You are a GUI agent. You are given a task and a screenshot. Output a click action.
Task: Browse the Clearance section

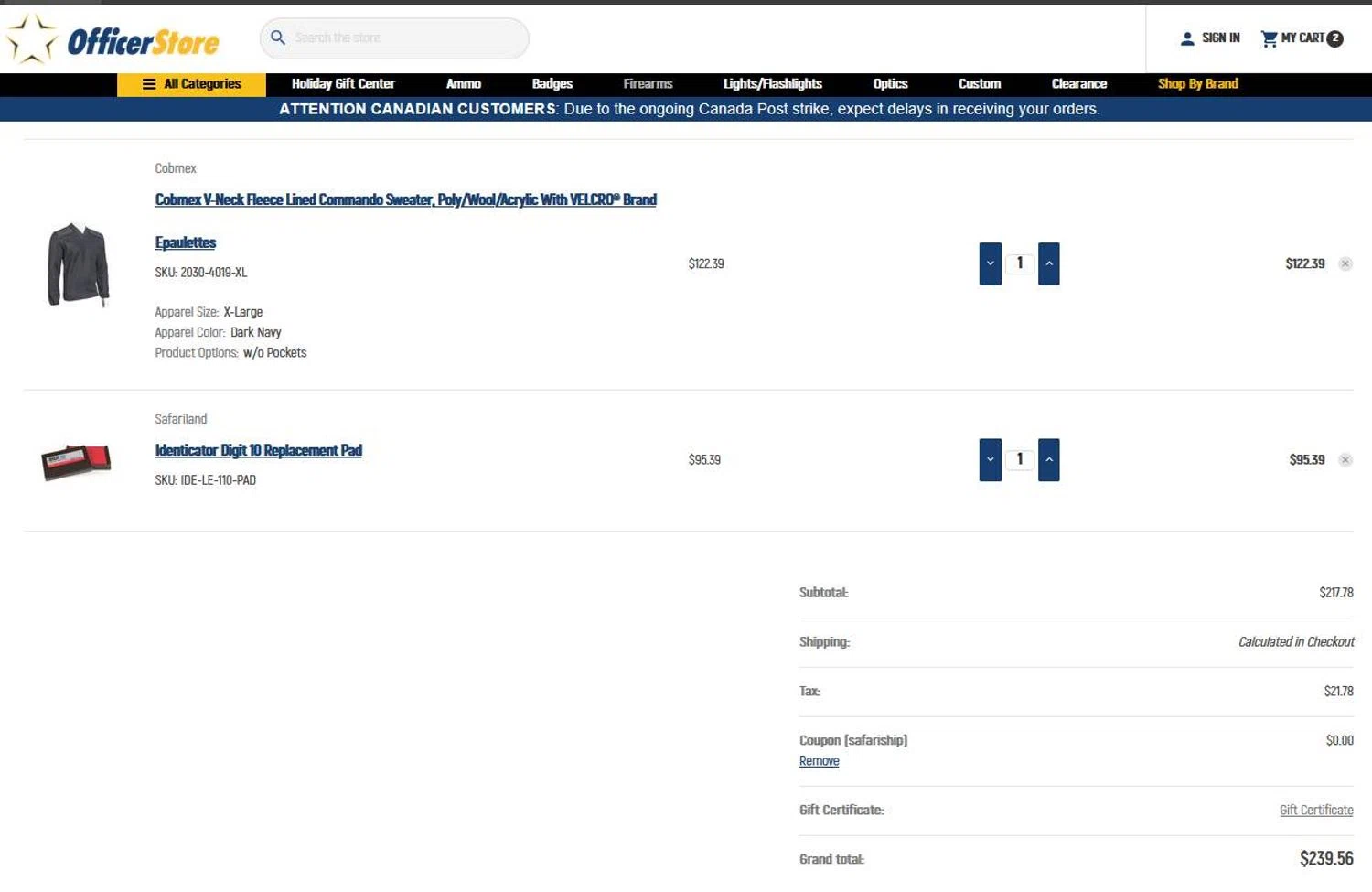click(1079, 84)
